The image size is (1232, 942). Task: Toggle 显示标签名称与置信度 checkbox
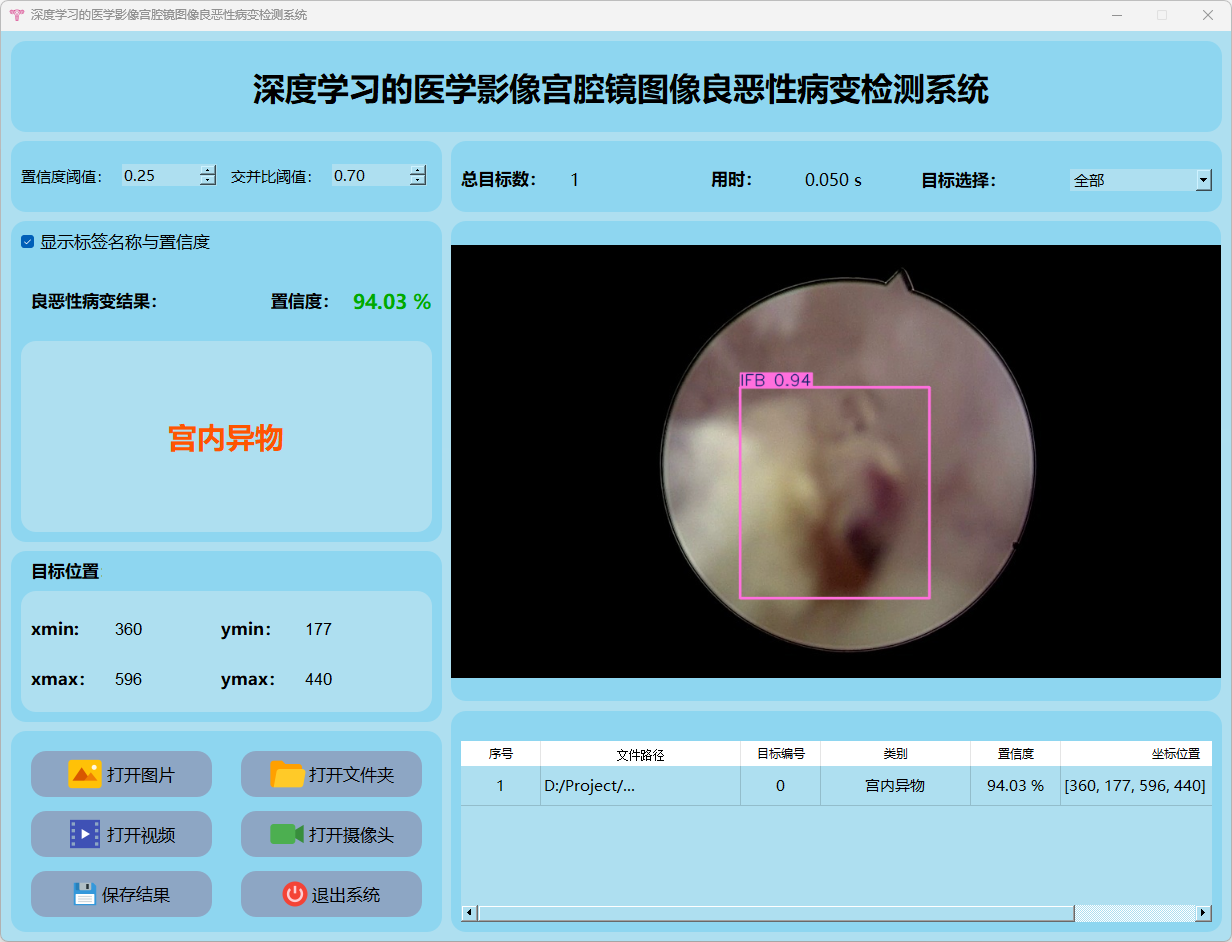[x=28, y=242]
